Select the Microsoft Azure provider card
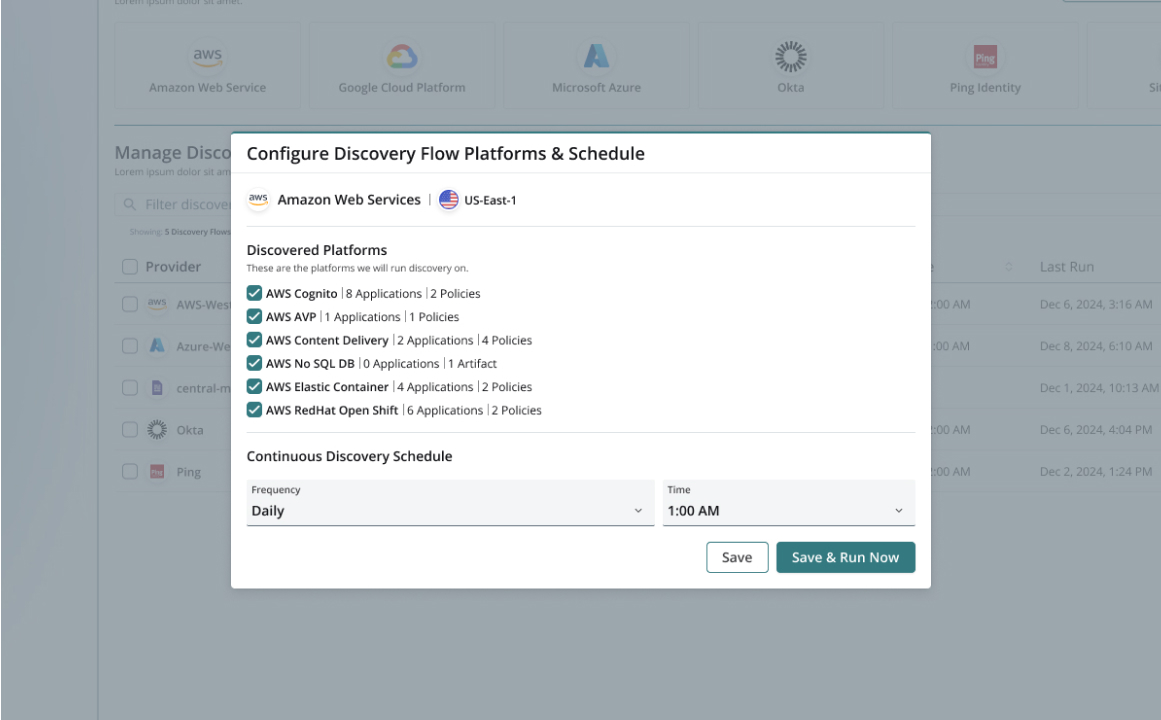Image resolution: width=1161 pixels, height=720 pixels. click(x=596, y=66)
